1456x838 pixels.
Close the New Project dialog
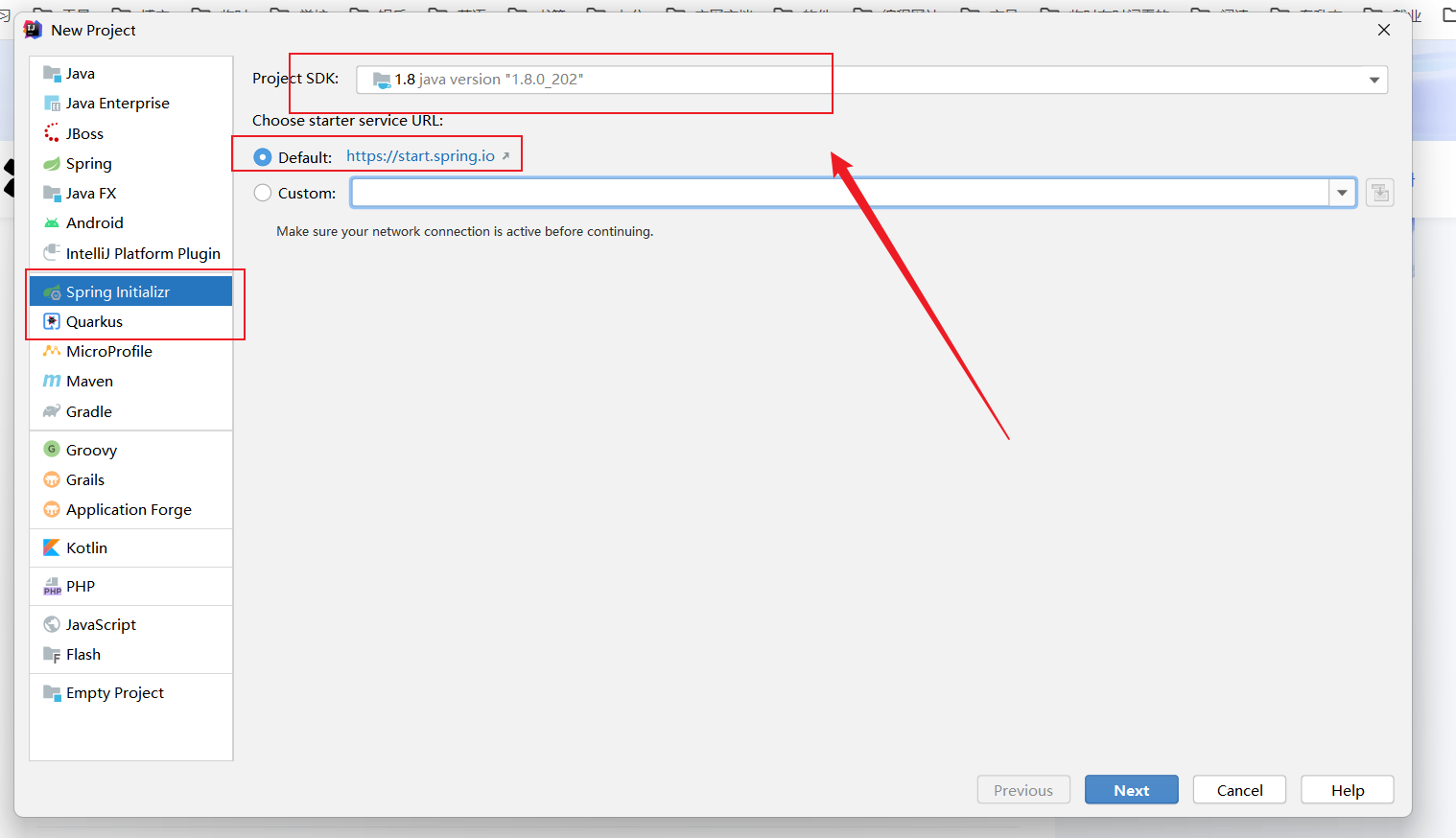tap(1384, 30)
